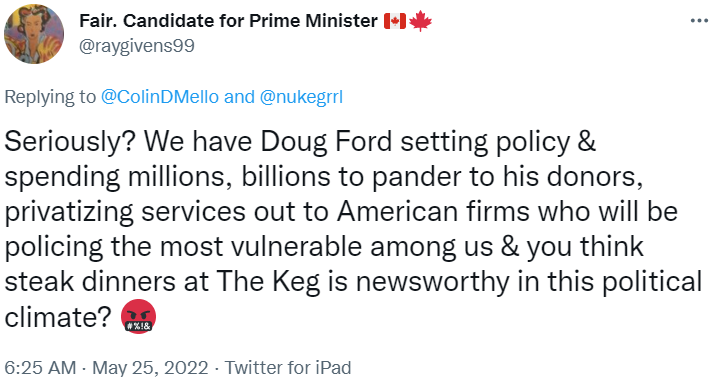The height and width of the screenshot is (377, 712).
Task: Click the red maple leaf emoji
Action: pos(420,21)
